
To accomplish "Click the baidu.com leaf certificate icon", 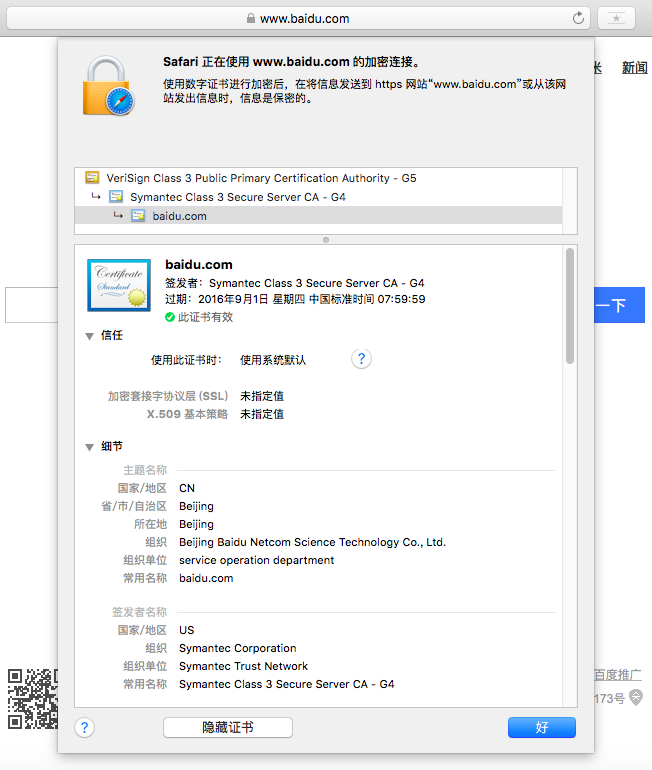I will (138, 216).
